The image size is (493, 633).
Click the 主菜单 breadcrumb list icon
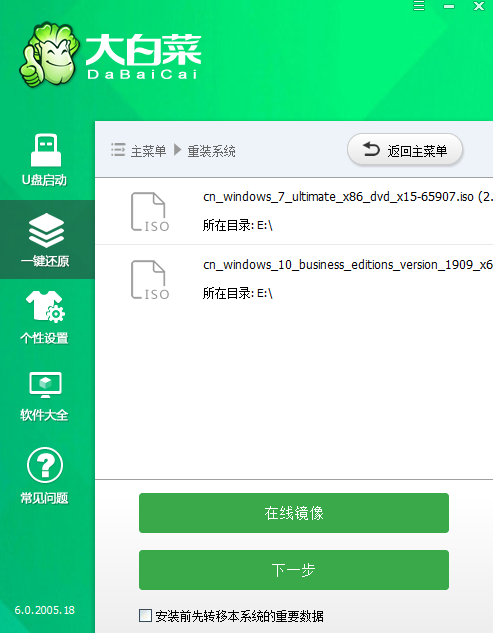pos(118,150)
